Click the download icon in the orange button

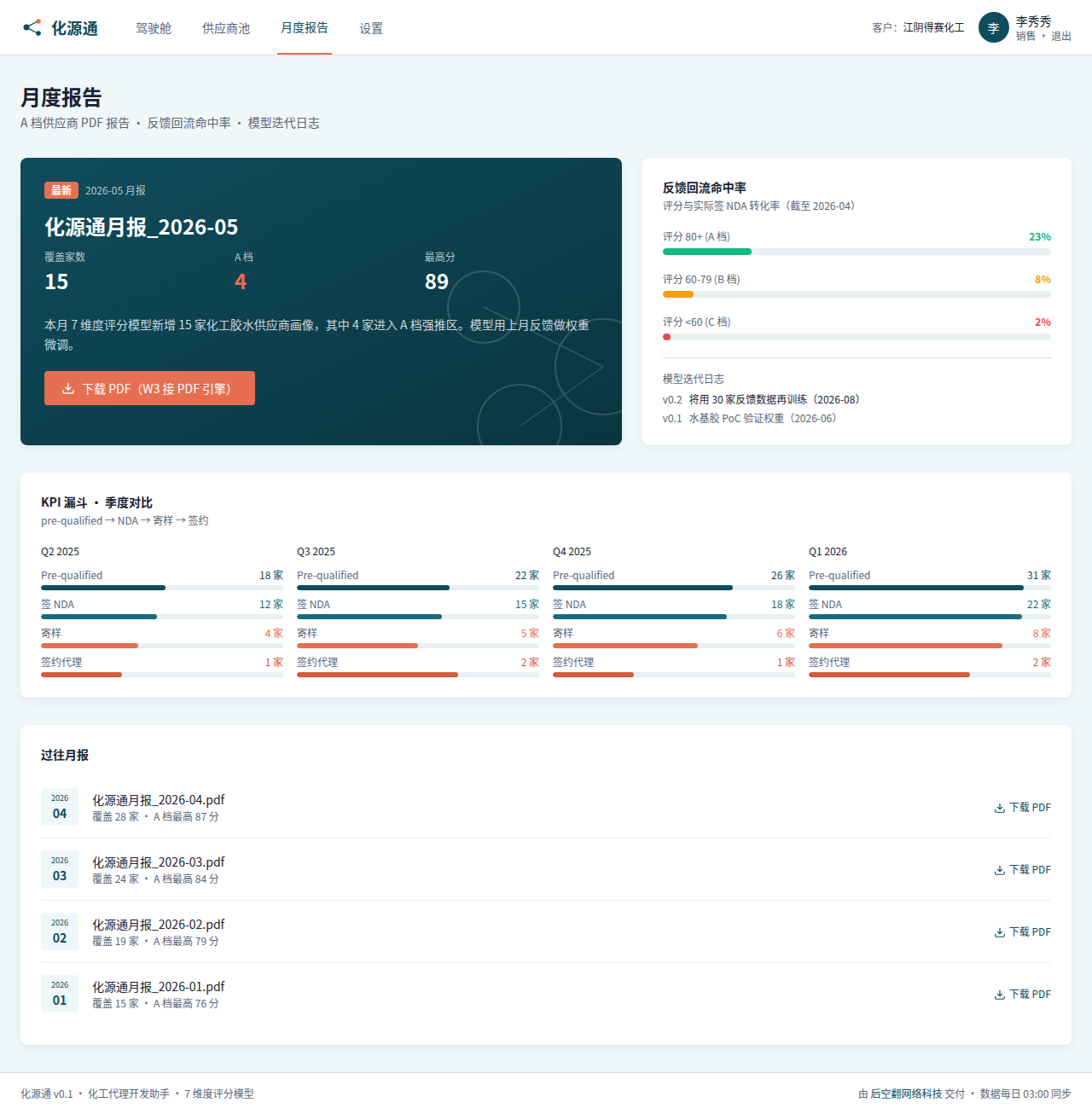[x=68, y=388]
